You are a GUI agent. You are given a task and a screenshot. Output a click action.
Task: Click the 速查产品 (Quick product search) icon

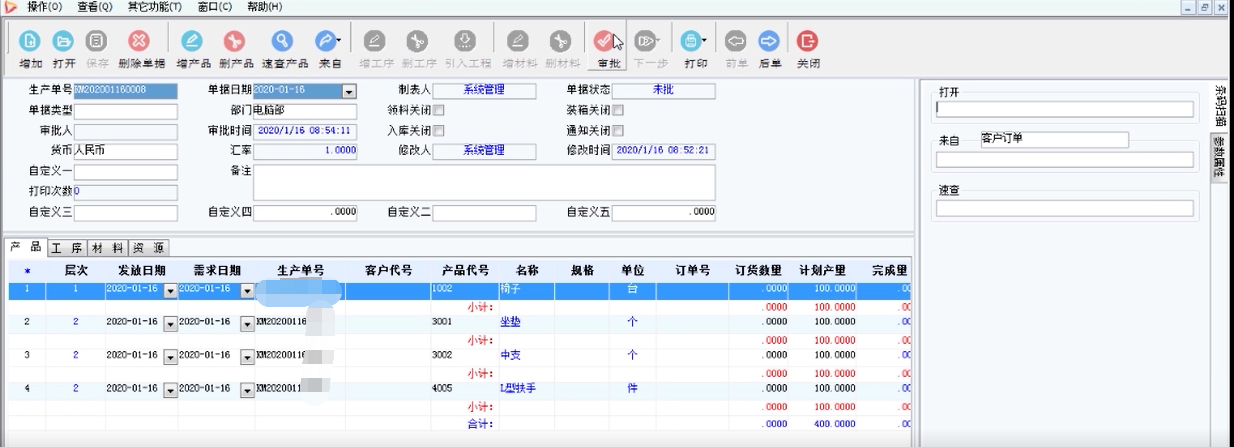(x=284, y=41)
